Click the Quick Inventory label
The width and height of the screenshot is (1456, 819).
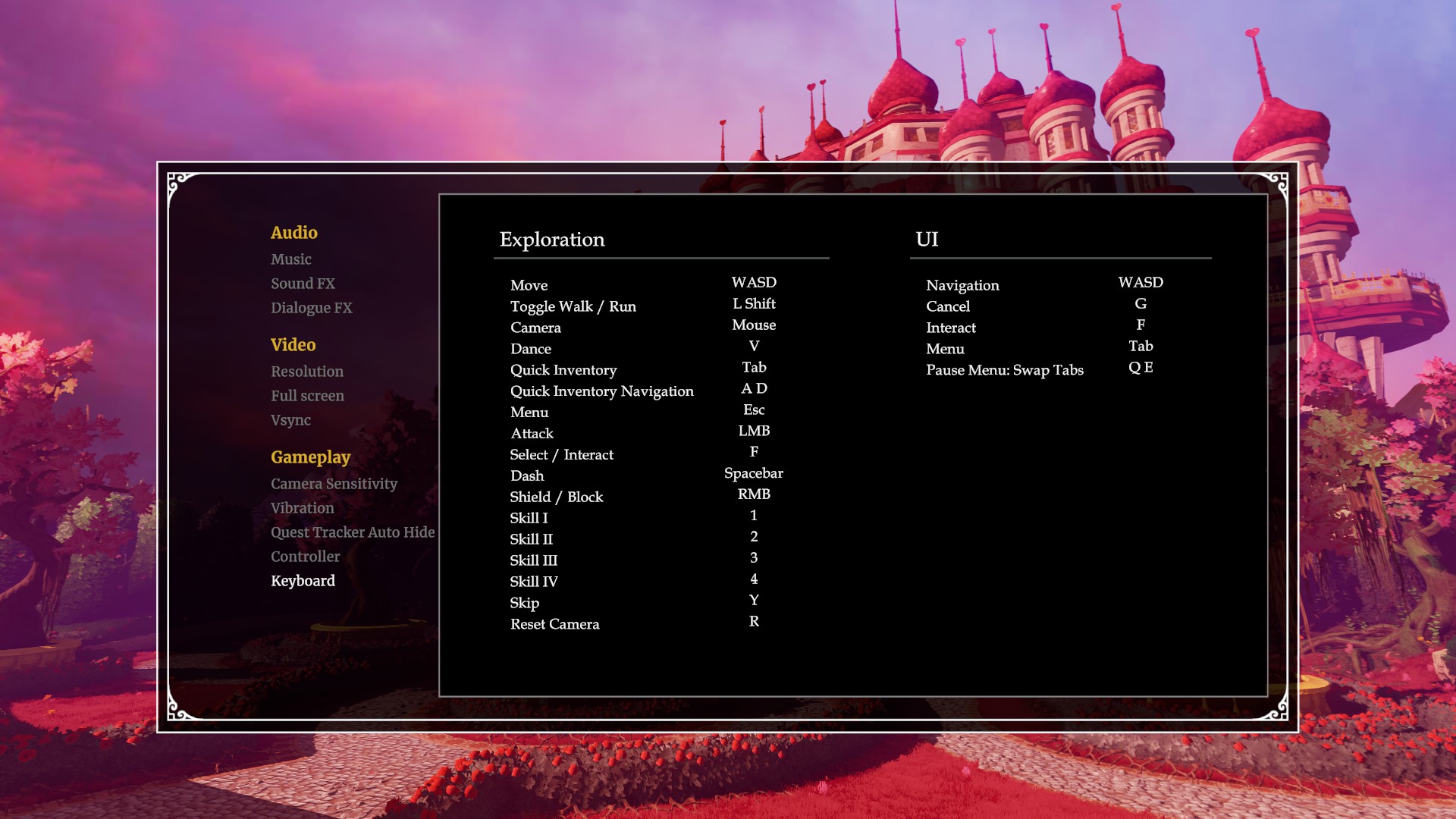[563, 370]
